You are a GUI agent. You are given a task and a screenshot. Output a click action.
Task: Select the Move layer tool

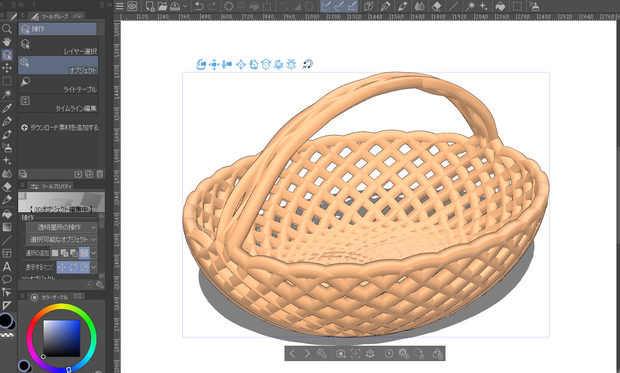point(7,68)
